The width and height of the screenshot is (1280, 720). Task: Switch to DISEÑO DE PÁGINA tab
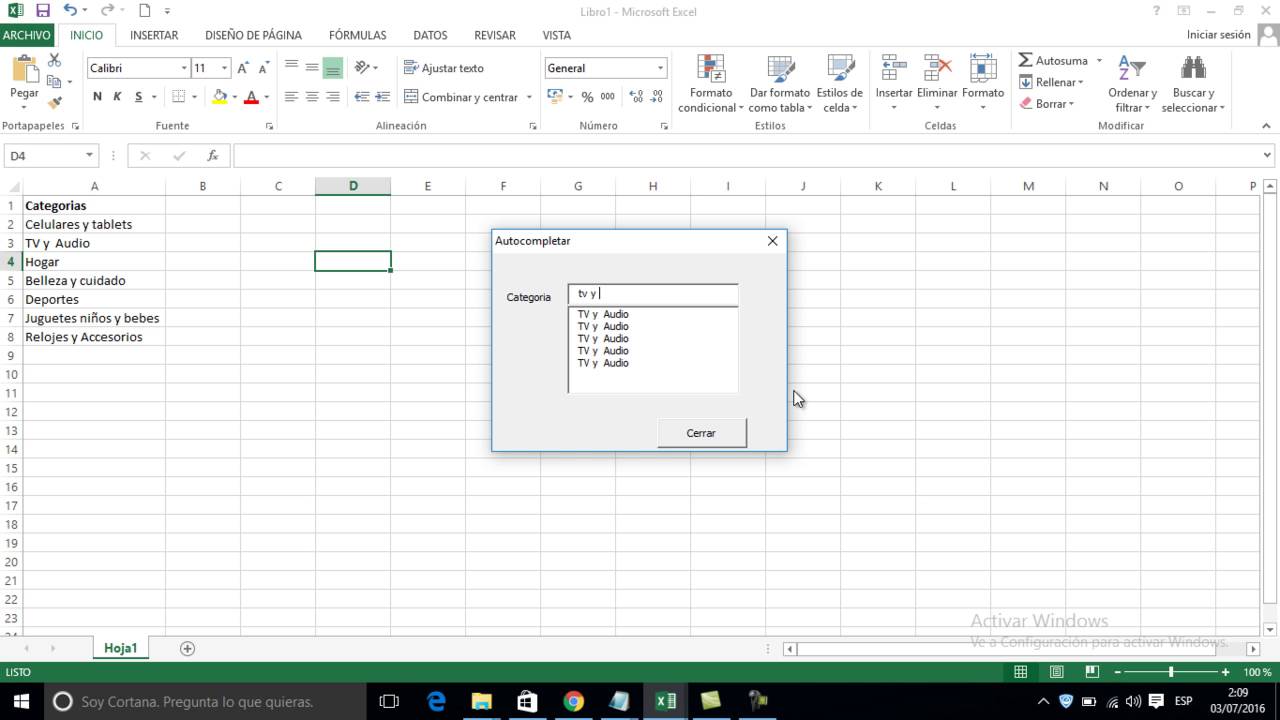pyautogui.click(x=253, y=35)
